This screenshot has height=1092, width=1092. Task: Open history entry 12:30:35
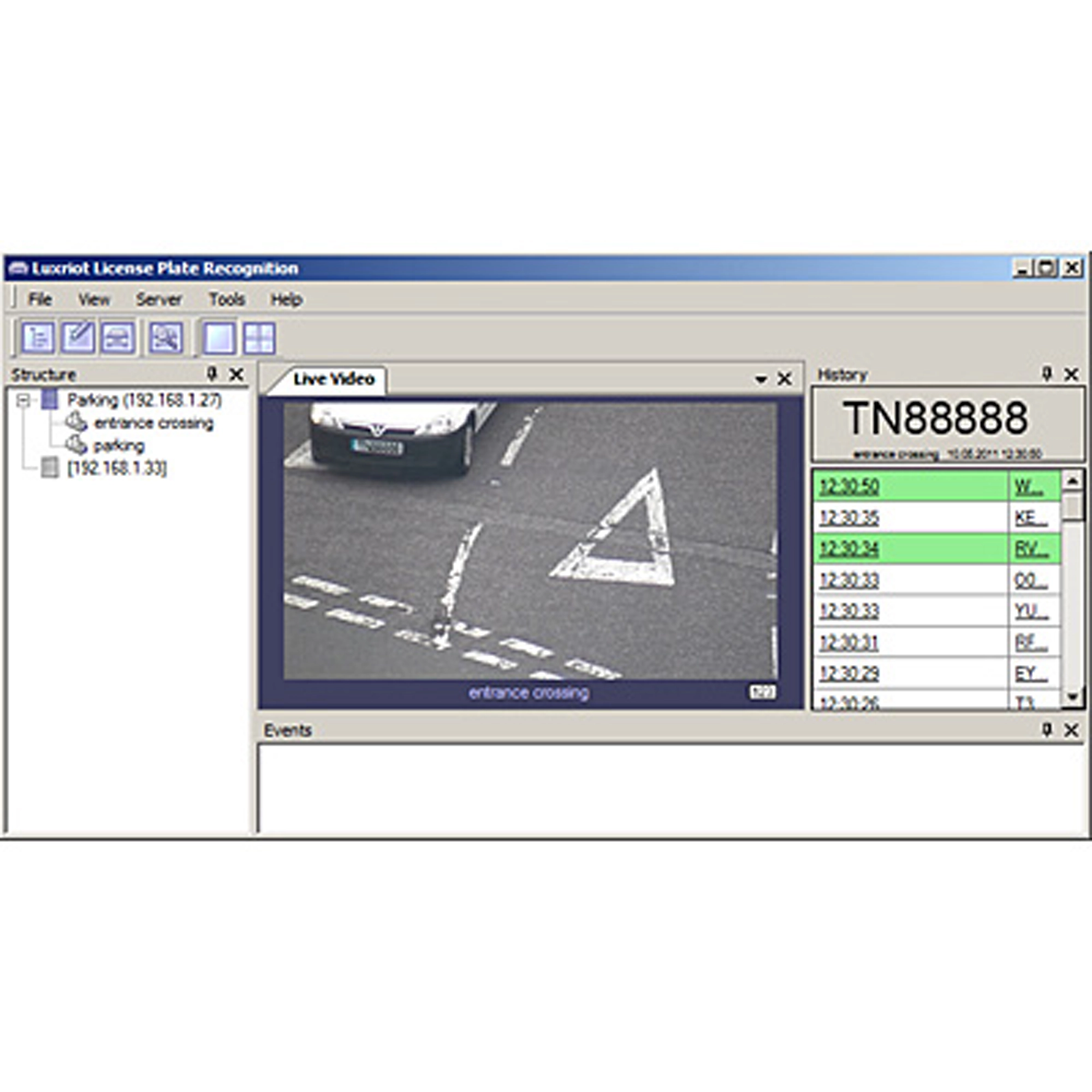[x=850, y=518]
